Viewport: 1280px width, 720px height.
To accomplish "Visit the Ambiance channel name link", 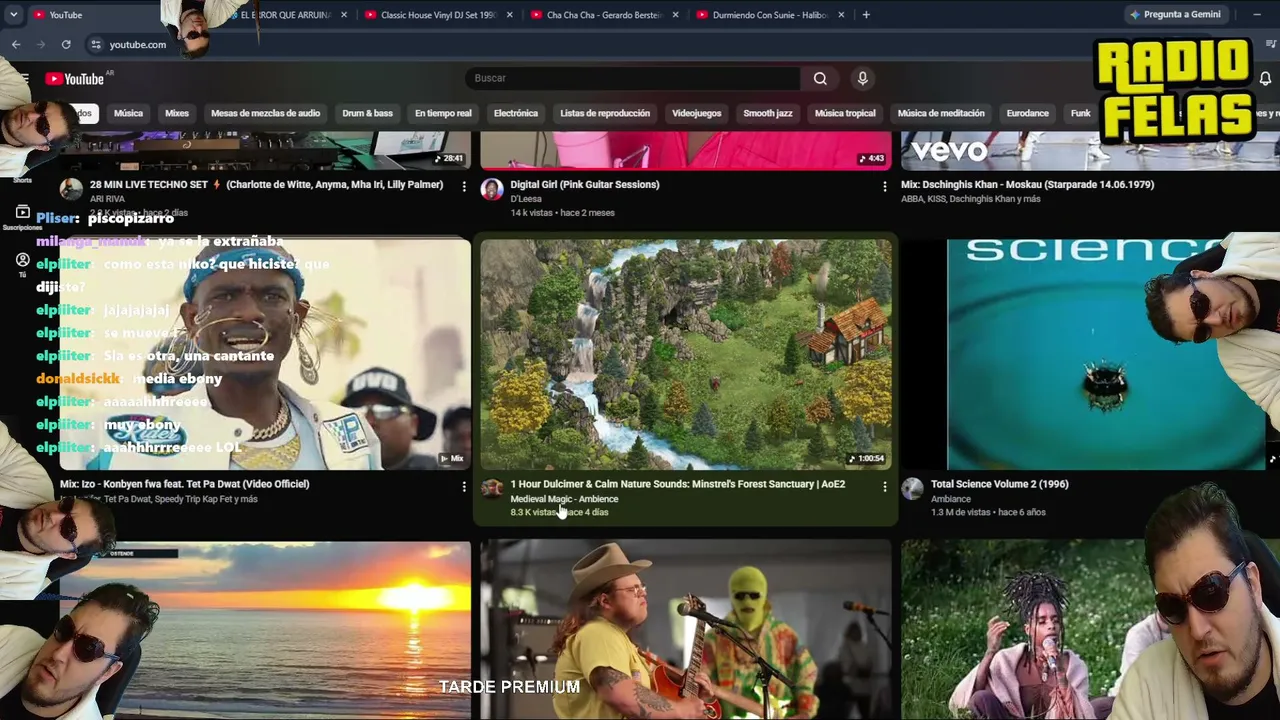I will [951, 499].
